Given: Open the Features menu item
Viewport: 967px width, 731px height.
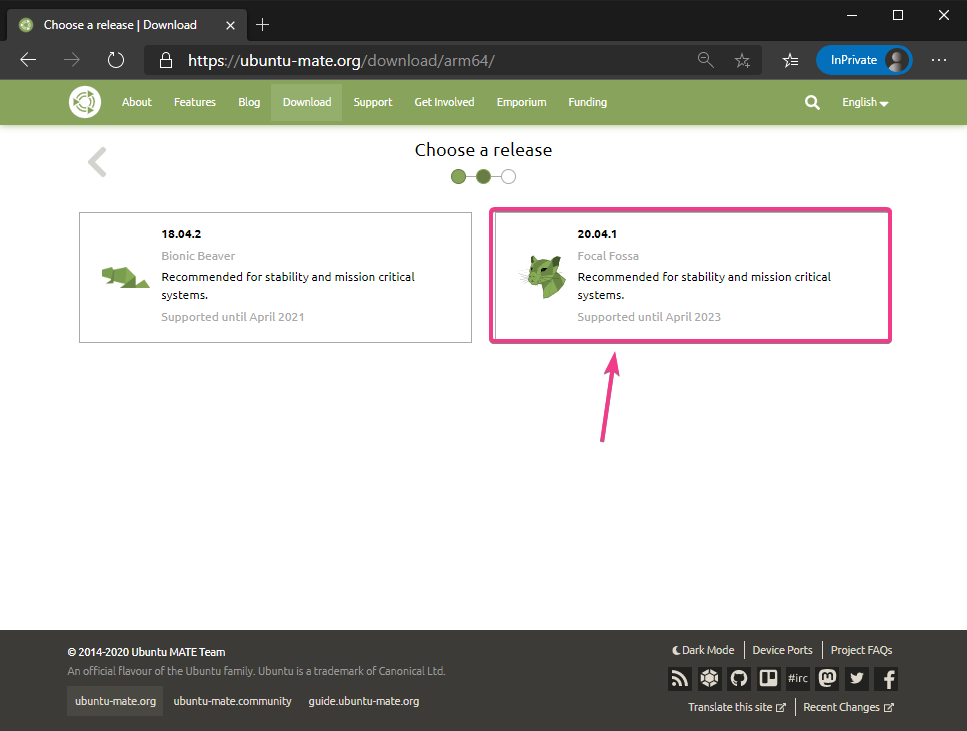Looking at the screenshot, I should pos(194,102).
